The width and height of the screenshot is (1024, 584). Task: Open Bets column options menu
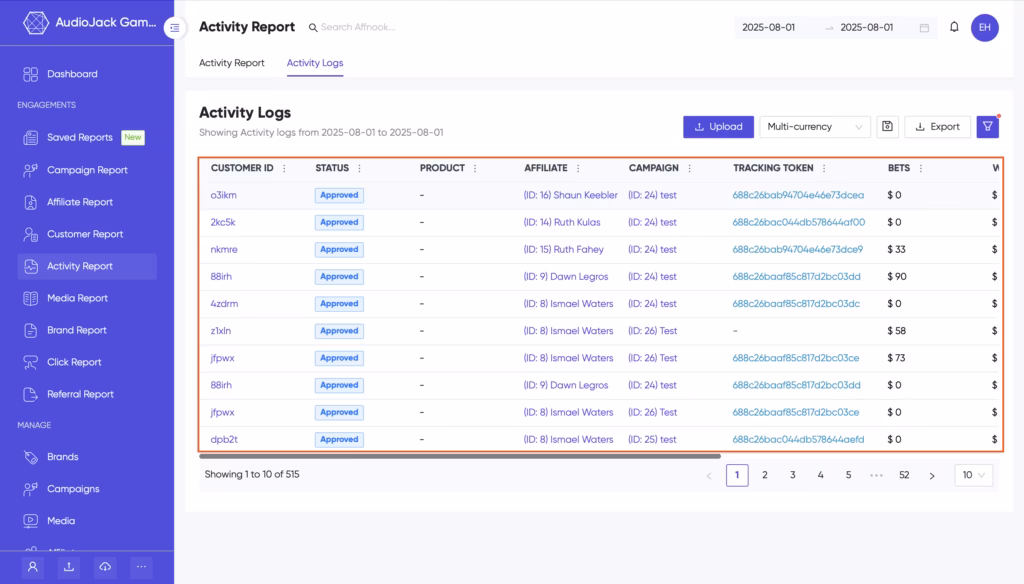921,169
